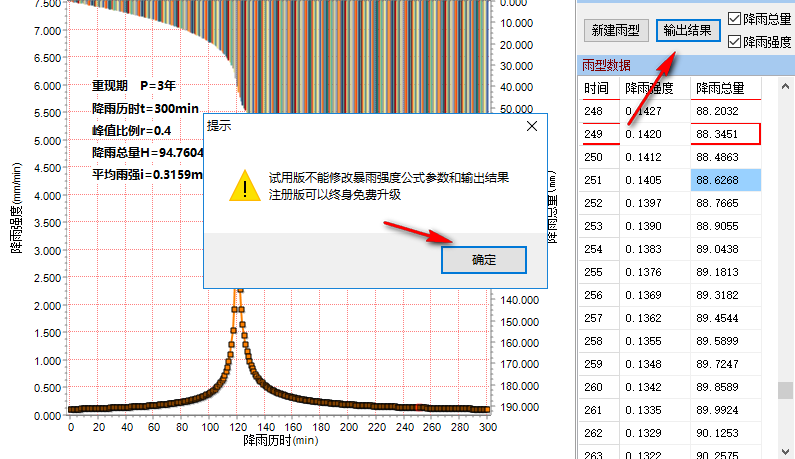Click the yellow warning icon in dialog
This screenshot has width=795, height=459.
tap(241, 185)
